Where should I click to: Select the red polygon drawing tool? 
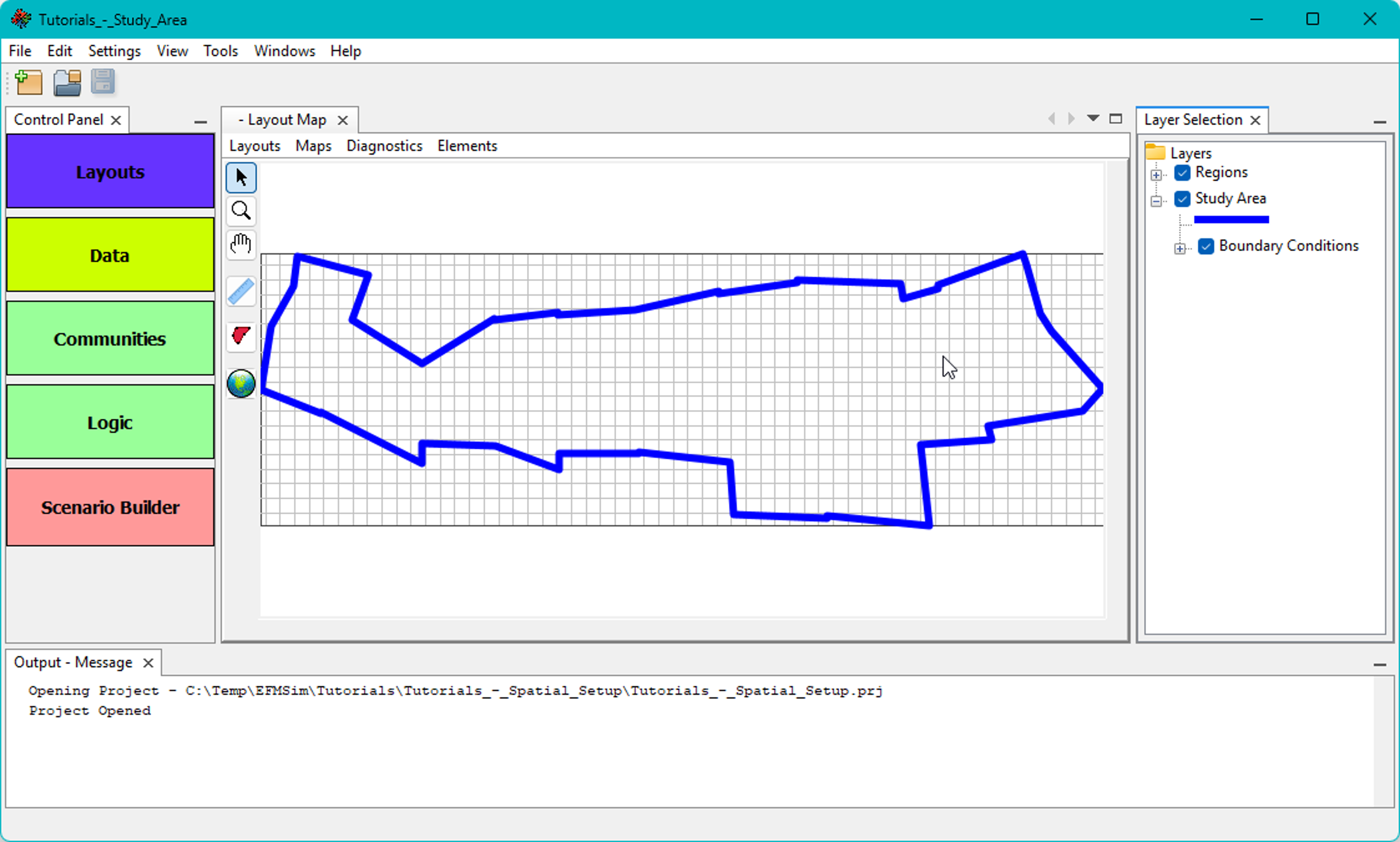(x=241, y=335)
